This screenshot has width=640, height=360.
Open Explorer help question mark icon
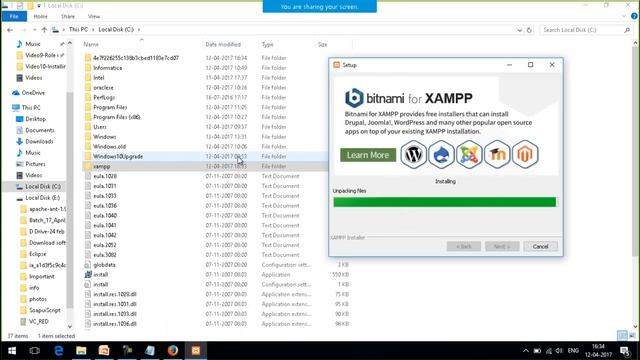coord(634,16)
